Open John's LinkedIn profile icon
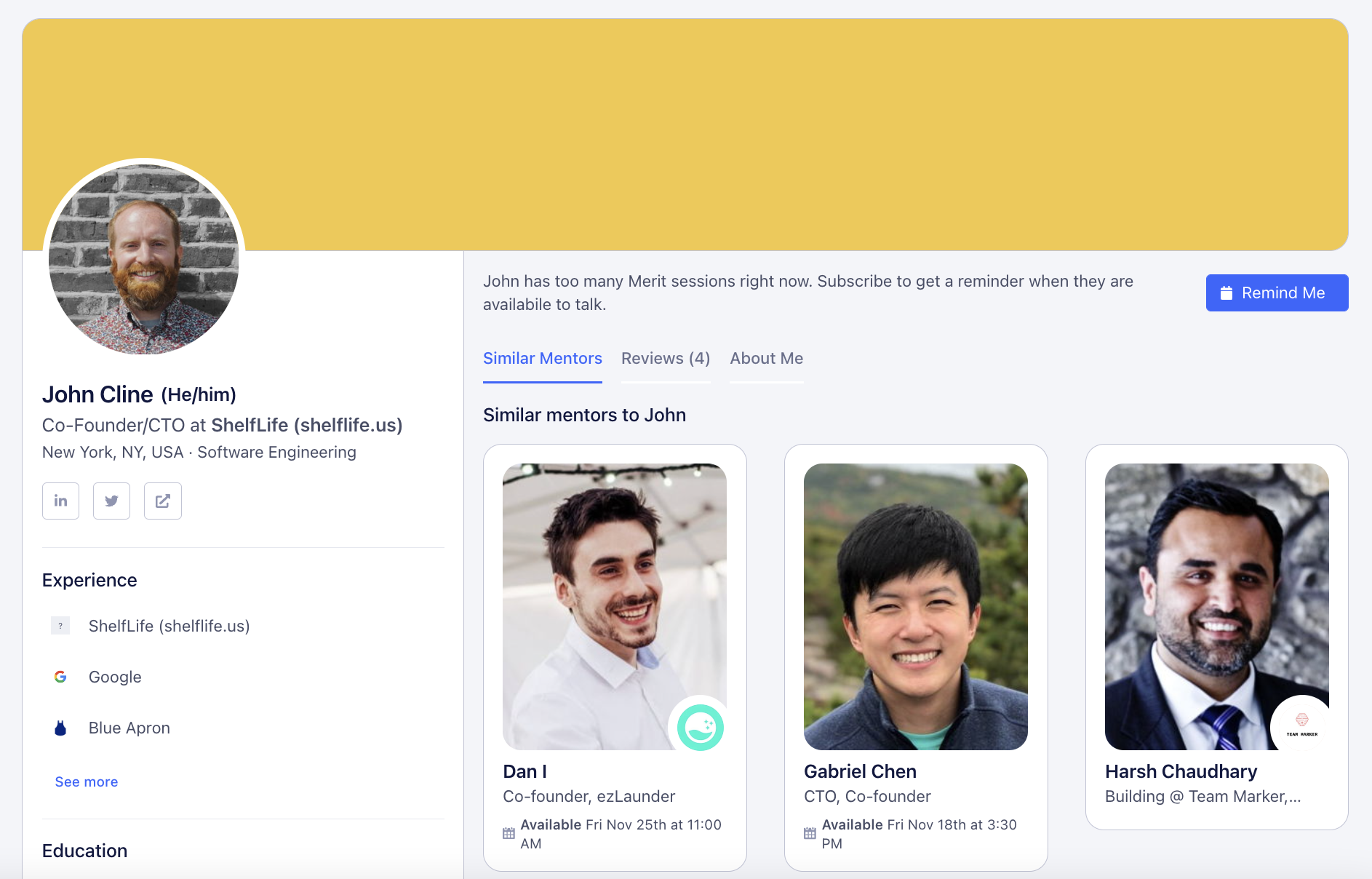Screen dimensions: 1372x879 (x=60, y=501)
